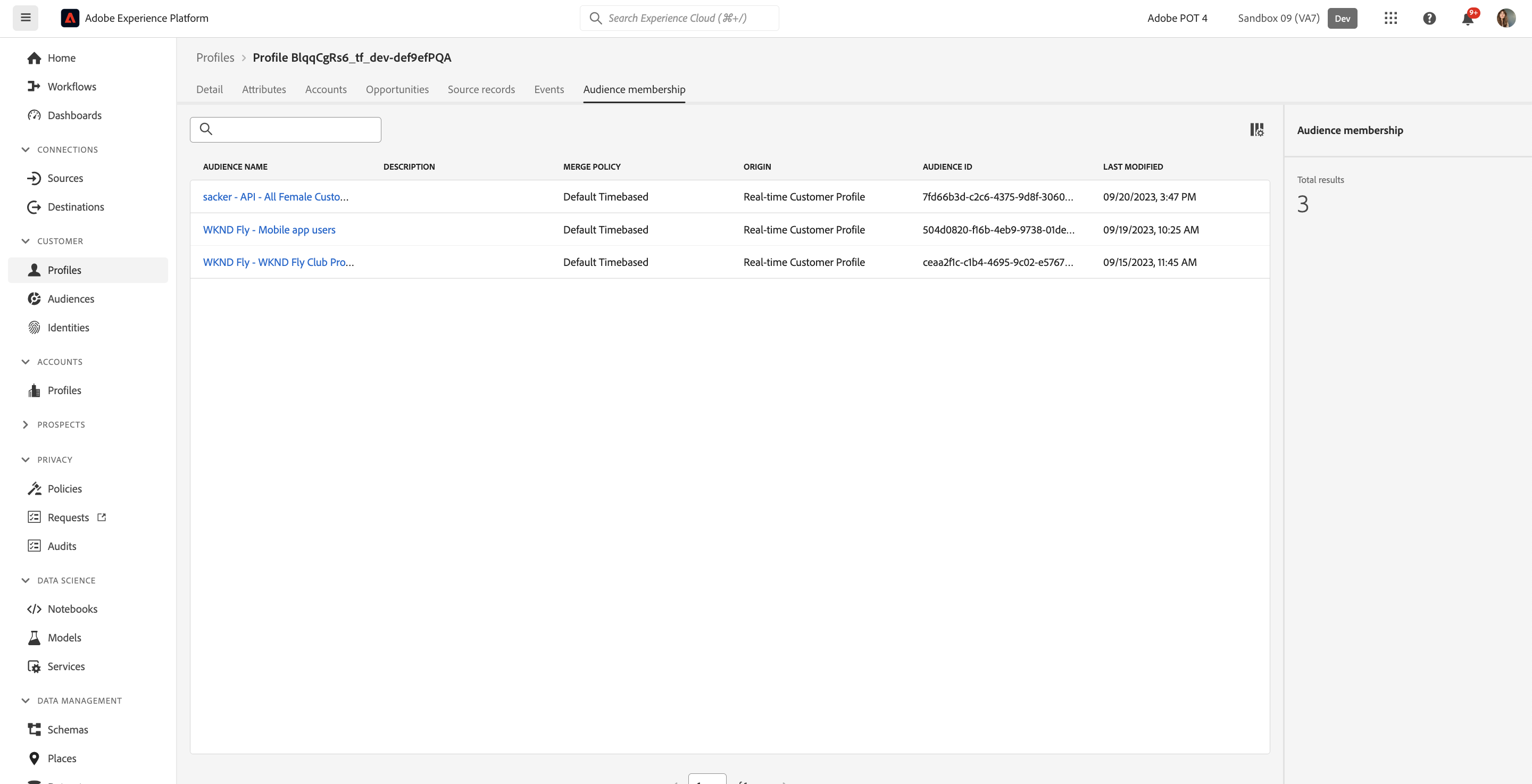Switch to the Source records tab
Viewport: 1532px width, 784px height.
pos(481,89)
